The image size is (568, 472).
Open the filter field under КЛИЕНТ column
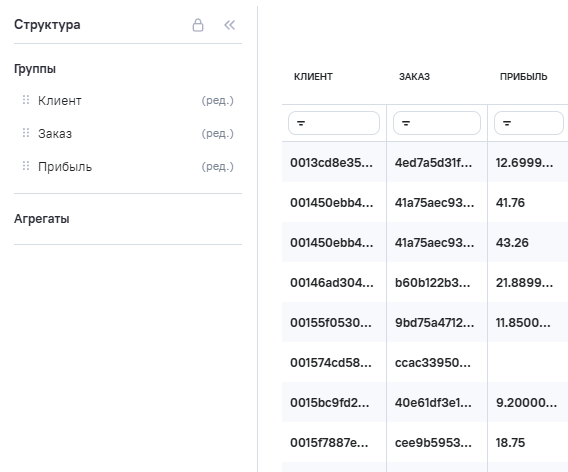point(334,123)
